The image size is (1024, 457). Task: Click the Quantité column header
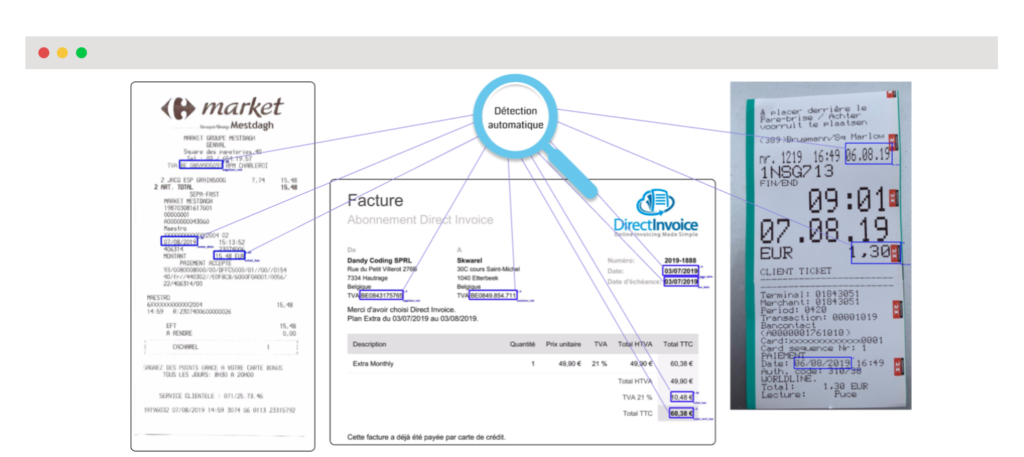point(522,344)
